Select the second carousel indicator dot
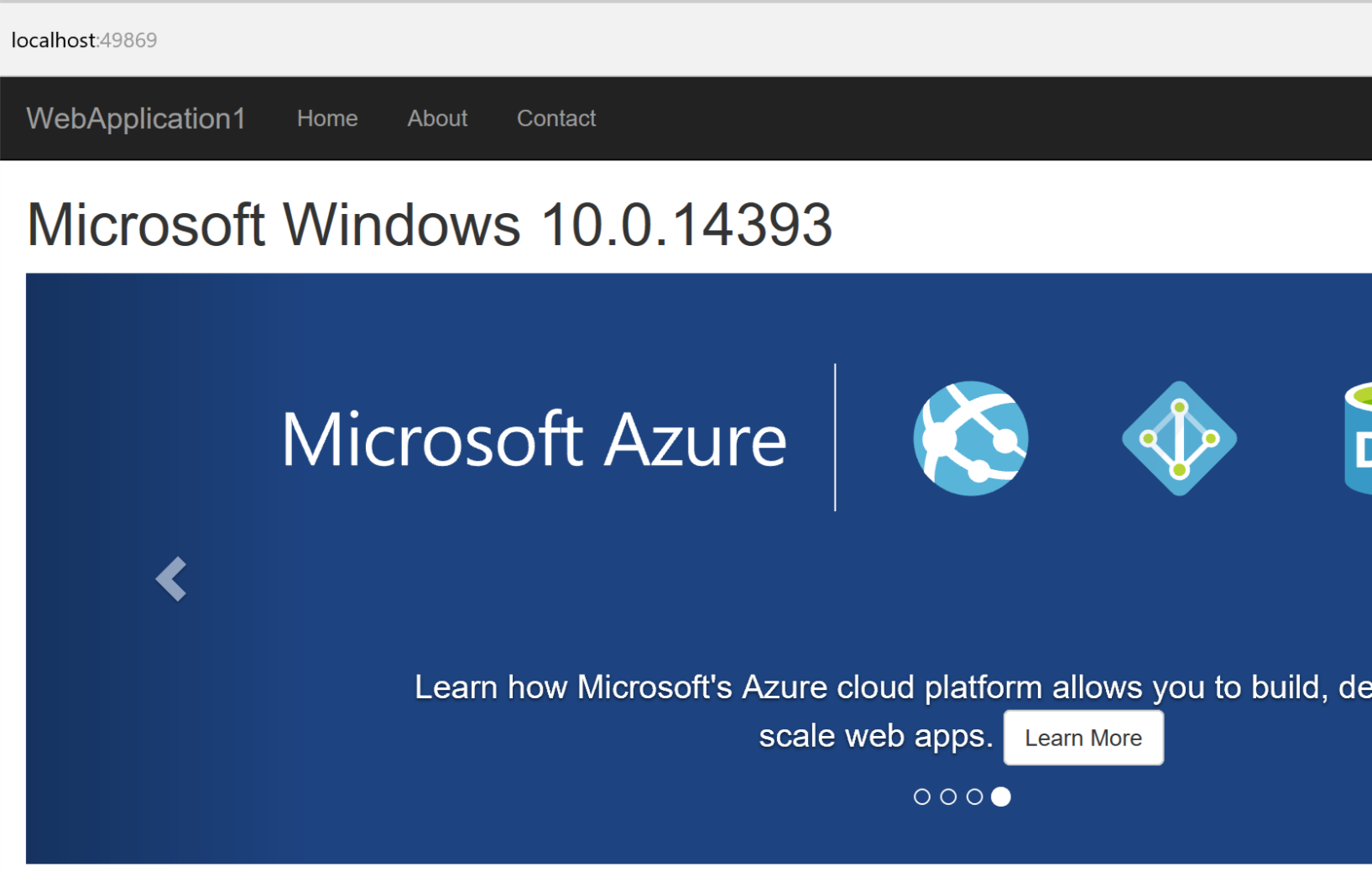This screenshot has width=1372, height=872. [948, 796]
